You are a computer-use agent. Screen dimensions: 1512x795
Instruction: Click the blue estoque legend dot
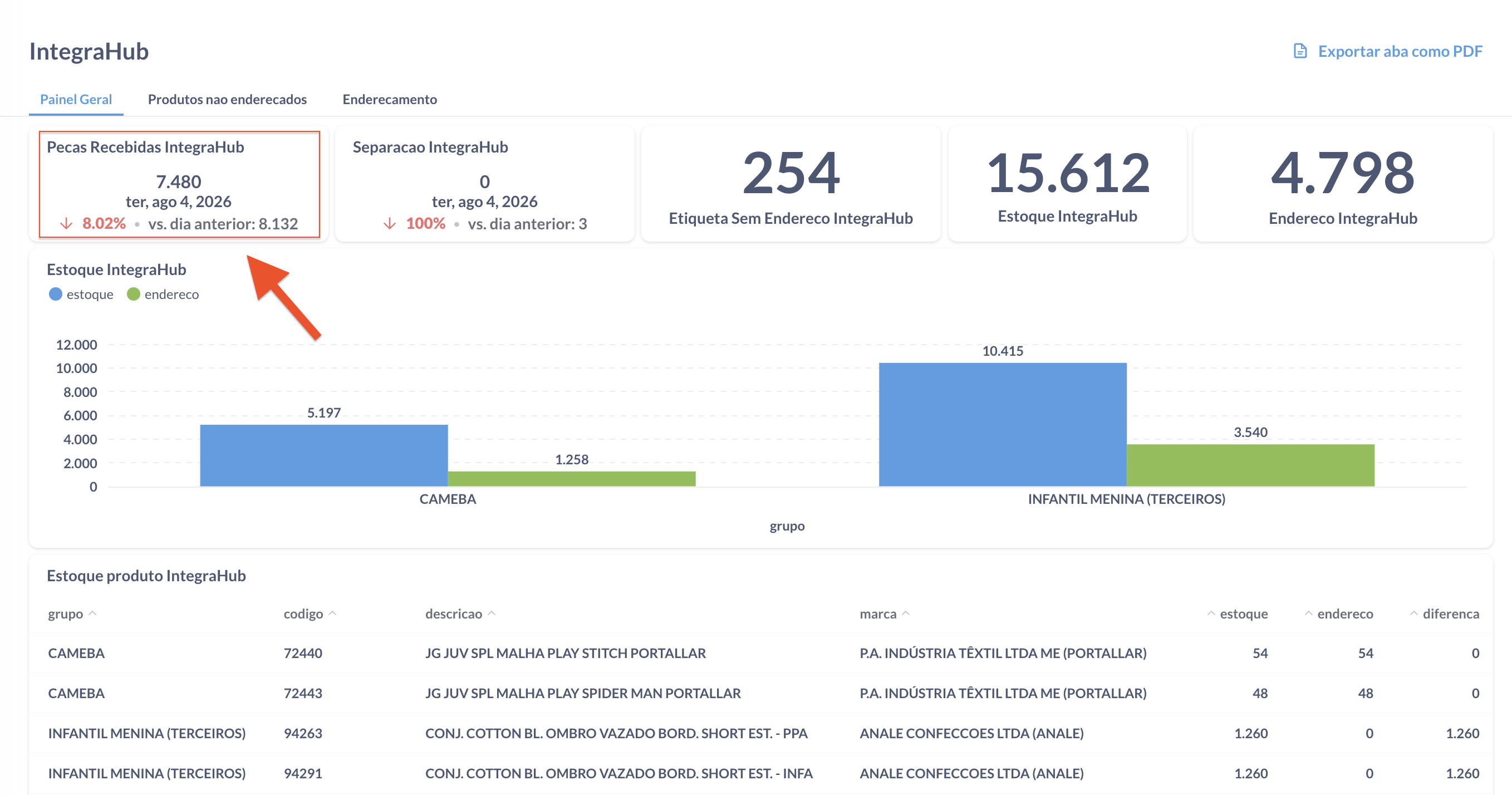(x=55, y=294)
